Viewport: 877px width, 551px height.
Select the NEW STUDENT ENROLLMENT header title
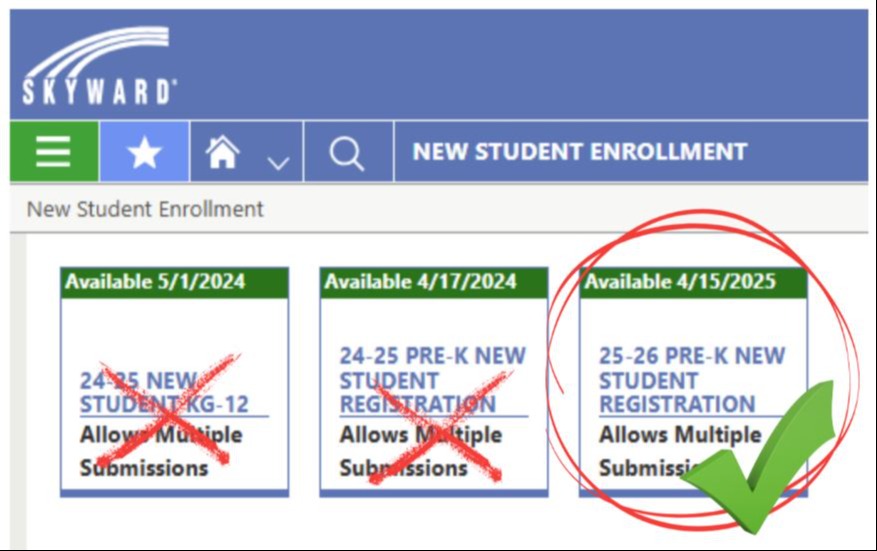(x=580, y=152)
